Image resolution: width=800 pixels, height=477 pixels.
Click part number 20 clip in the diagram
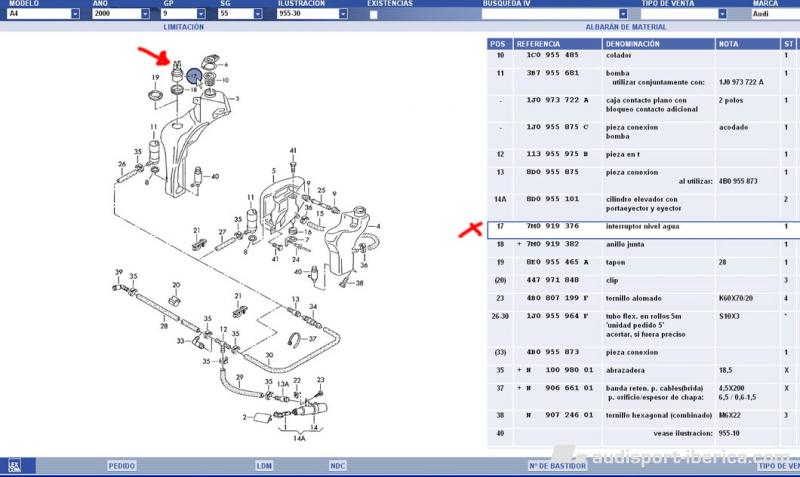tap(176, 285)
